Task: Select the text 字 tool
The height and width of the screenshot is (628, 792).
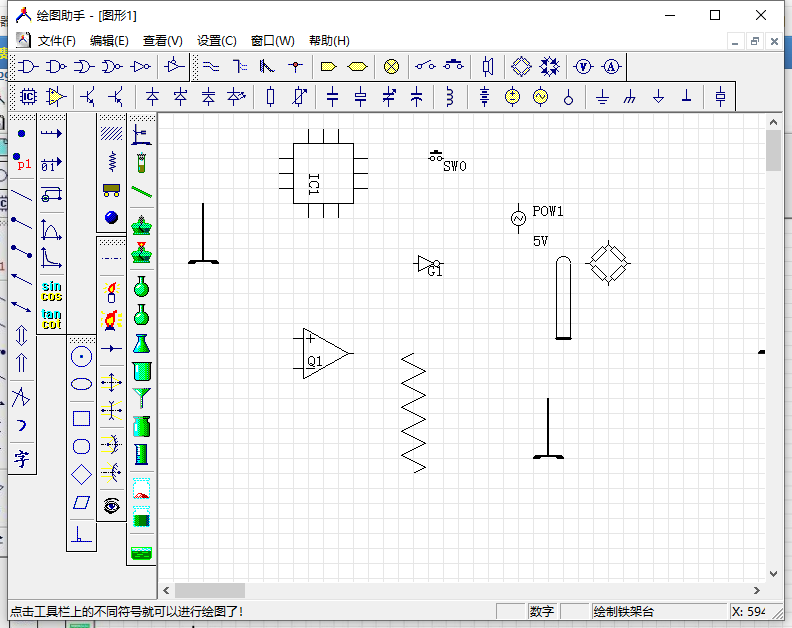Action: 21,458
